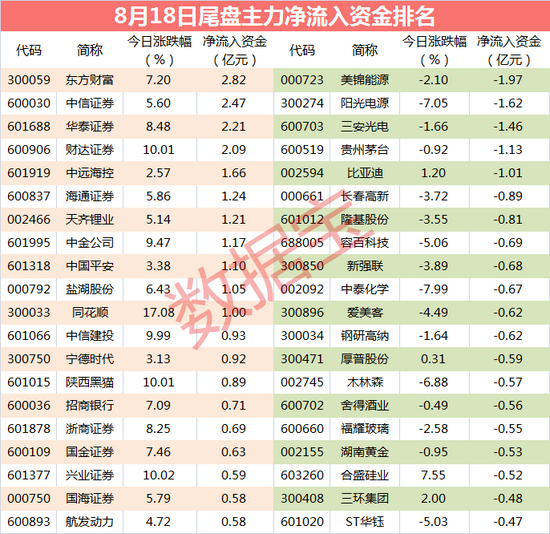
Task: Click stock code 600519
Action: tap(302, 150)
